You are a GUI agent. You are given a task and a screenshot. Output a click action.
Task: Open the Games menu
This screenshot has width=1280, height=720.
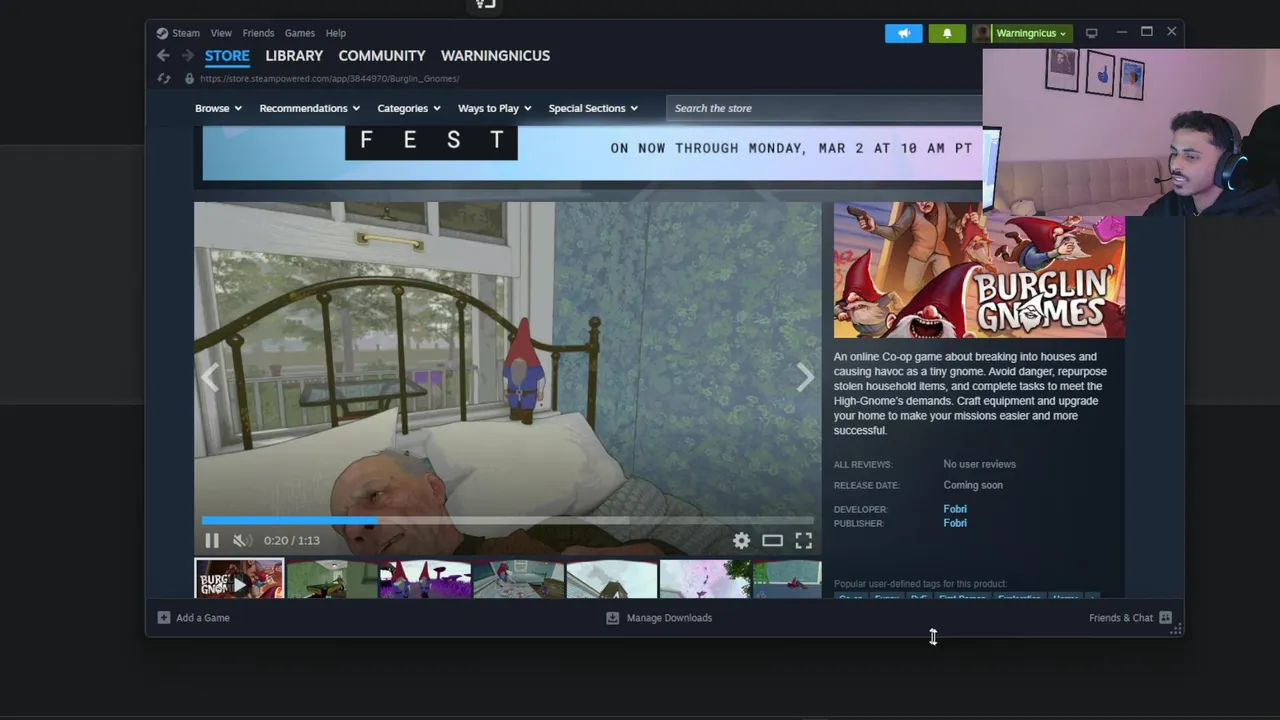click(300, 33)
